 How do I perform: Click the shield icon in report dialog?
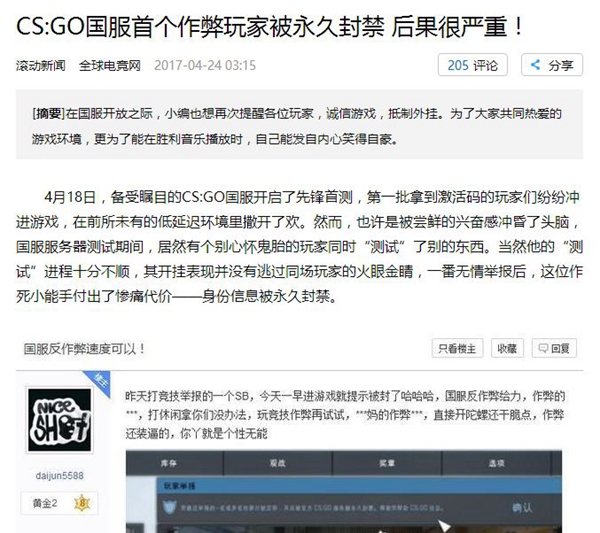click(x=169, y=508)
